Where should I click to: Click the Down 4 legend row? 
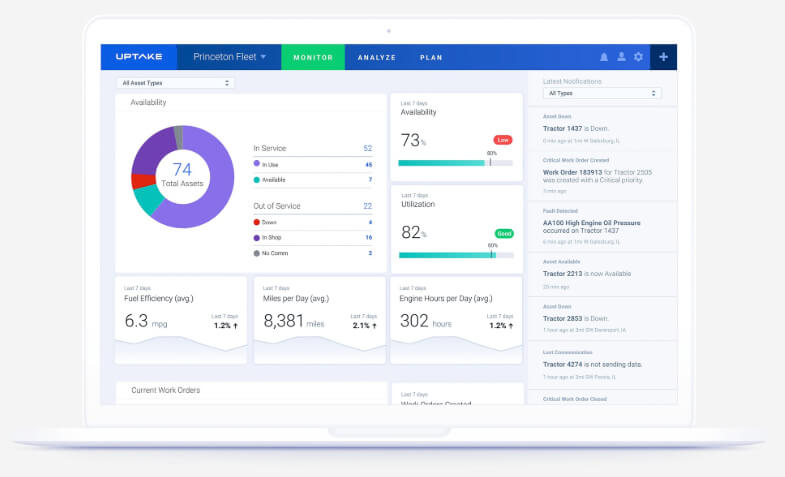pyautogui.click(x=313, y=222)
